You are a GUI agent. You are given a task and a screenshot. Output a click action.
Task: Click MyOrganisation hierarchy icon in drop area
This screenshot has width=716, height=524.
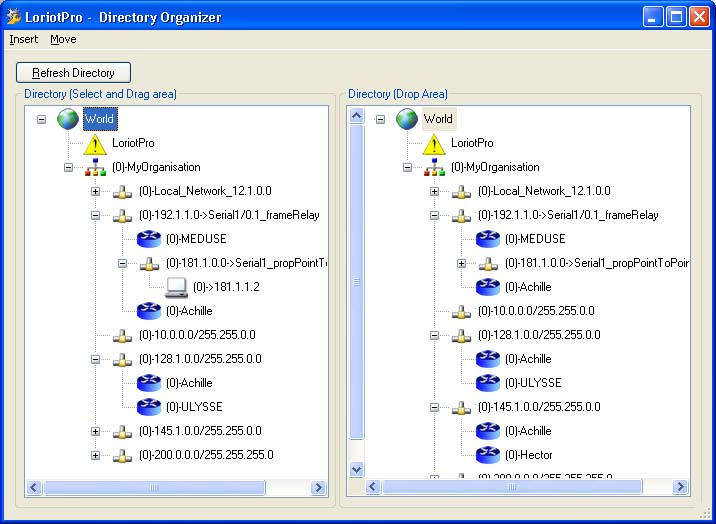(x=434, y=168)
